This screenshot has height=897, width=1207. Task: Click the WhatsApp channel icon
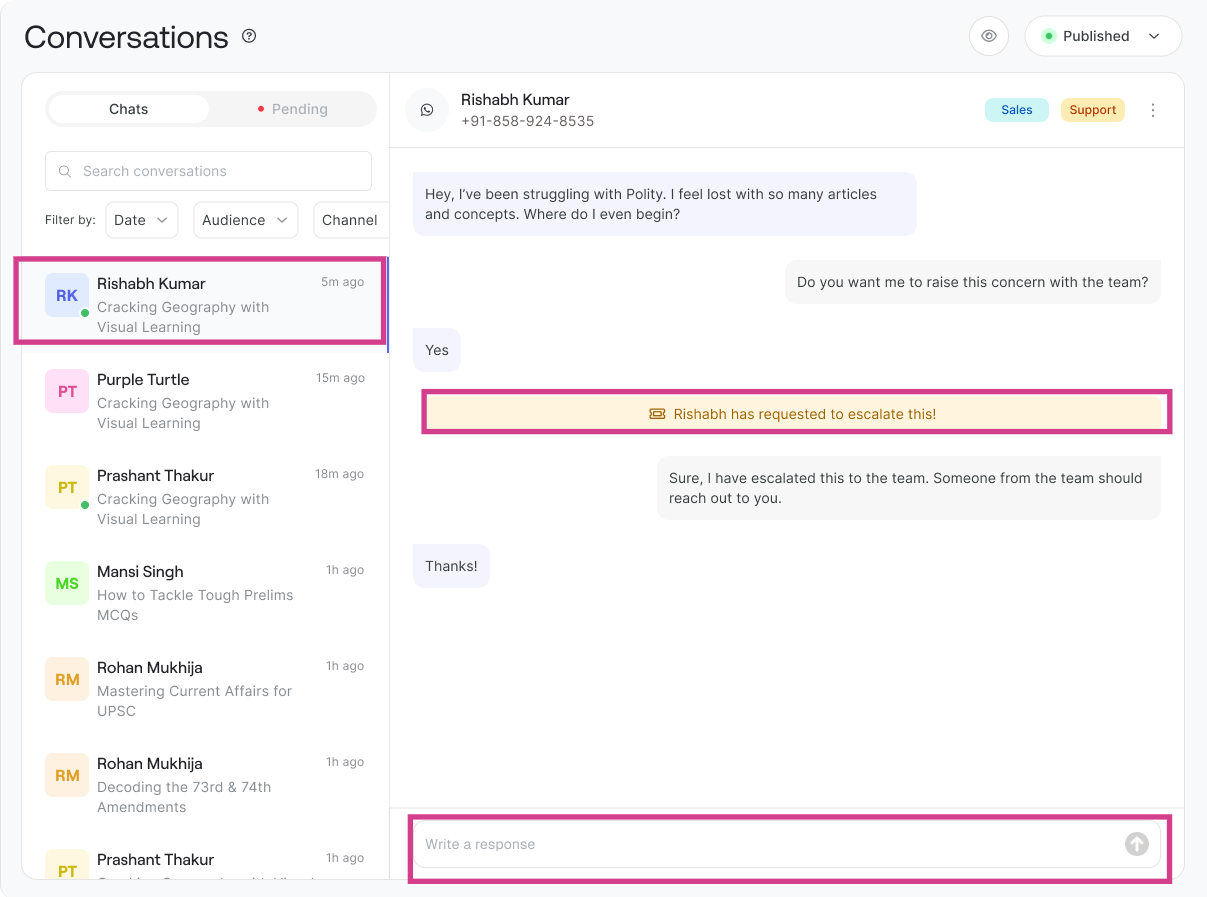pos(427,110)
